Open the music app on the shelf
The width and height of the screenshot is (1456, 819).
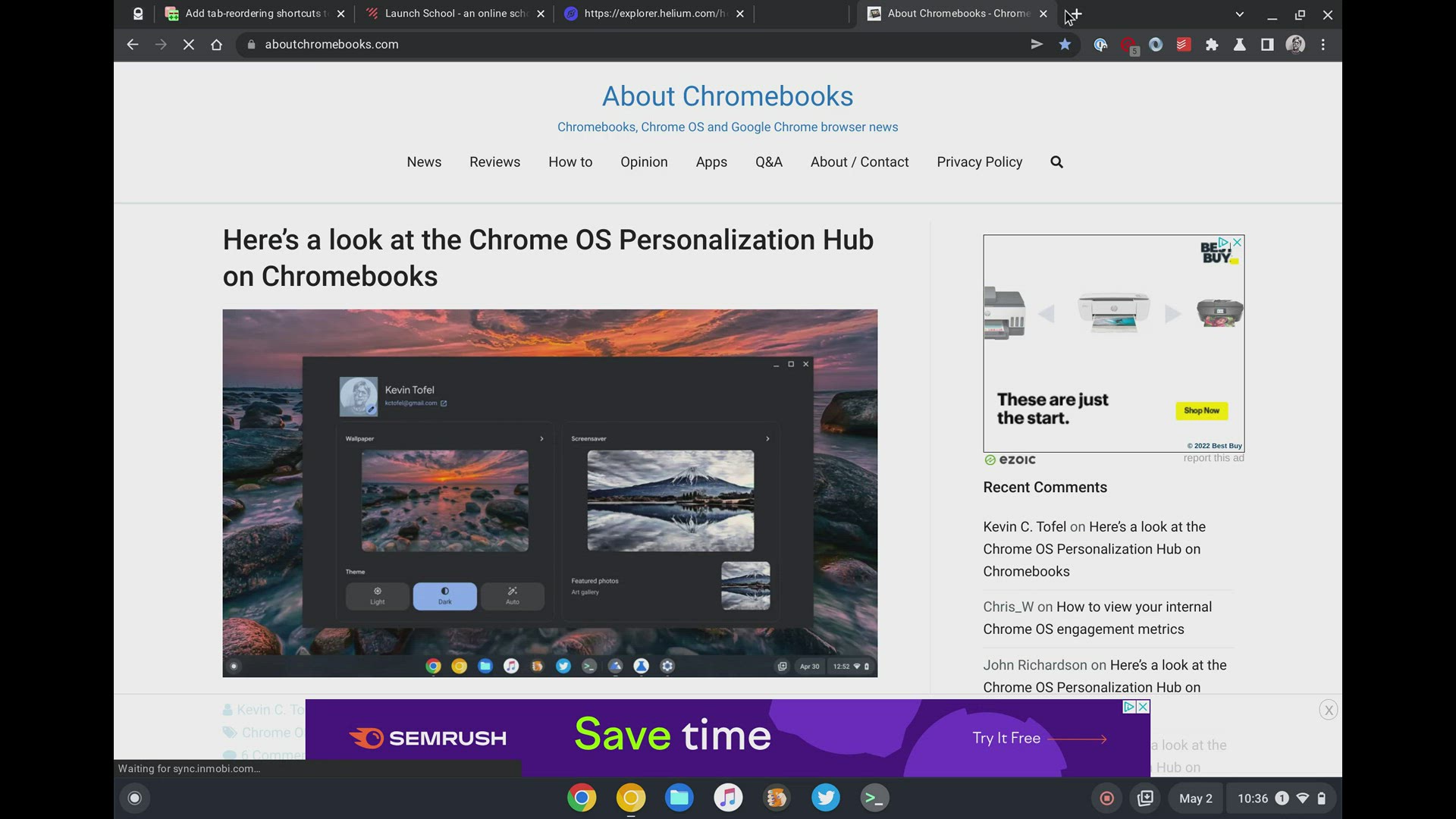tap(728, 798)
